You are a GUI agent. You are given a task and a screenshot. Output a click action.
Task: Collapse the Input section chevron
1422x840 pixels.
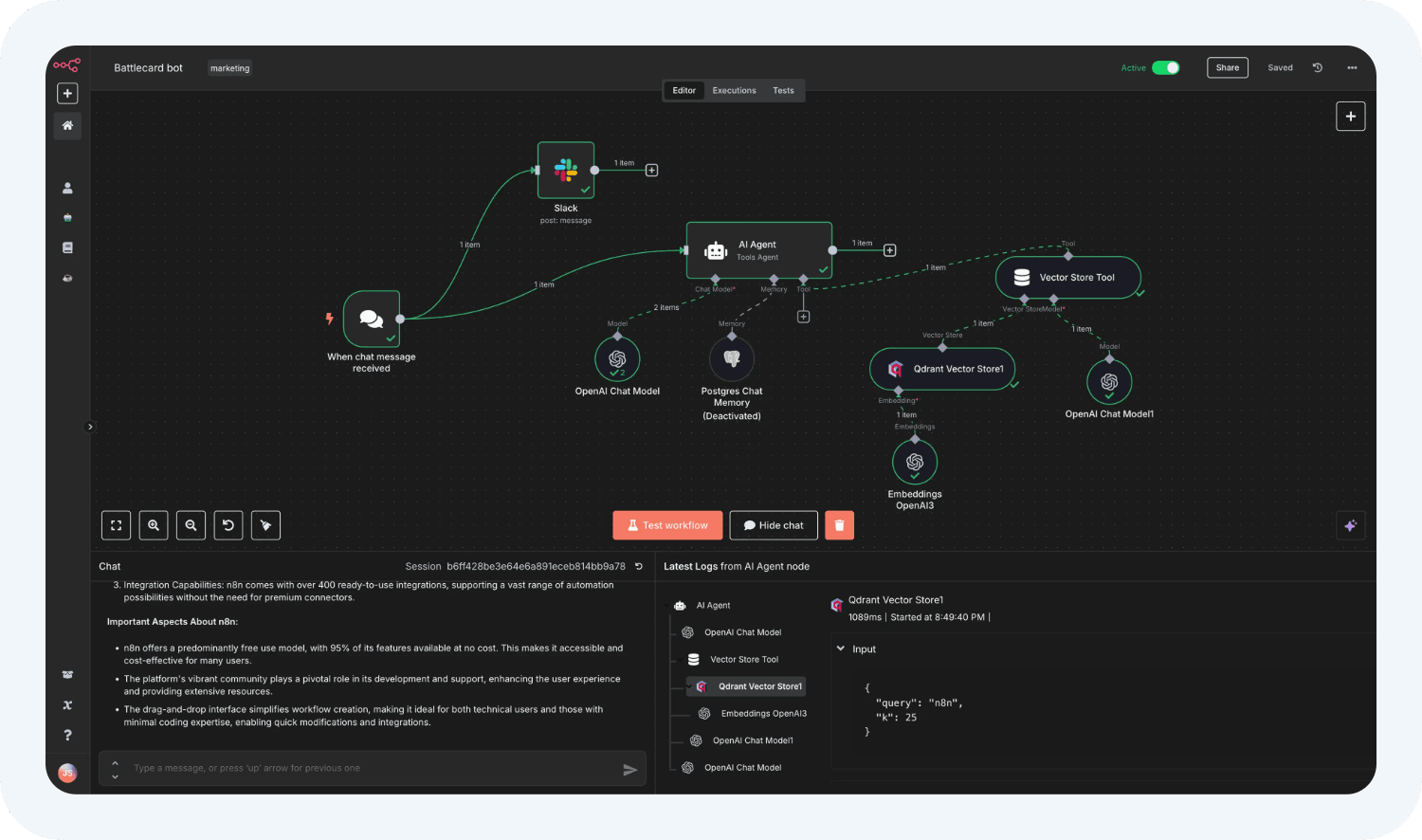pos(841,649)
